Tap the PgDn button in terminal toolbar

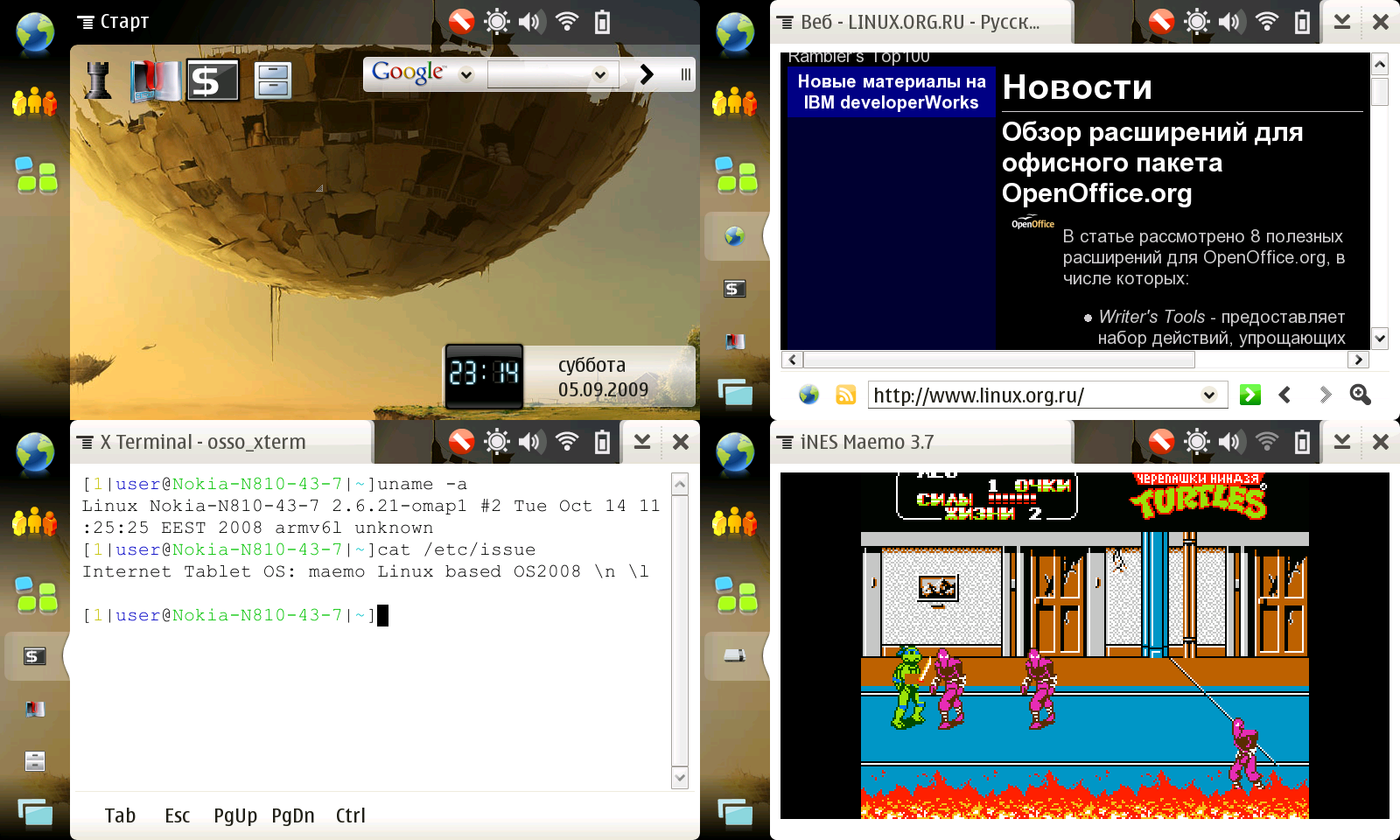tap(293, 815)
